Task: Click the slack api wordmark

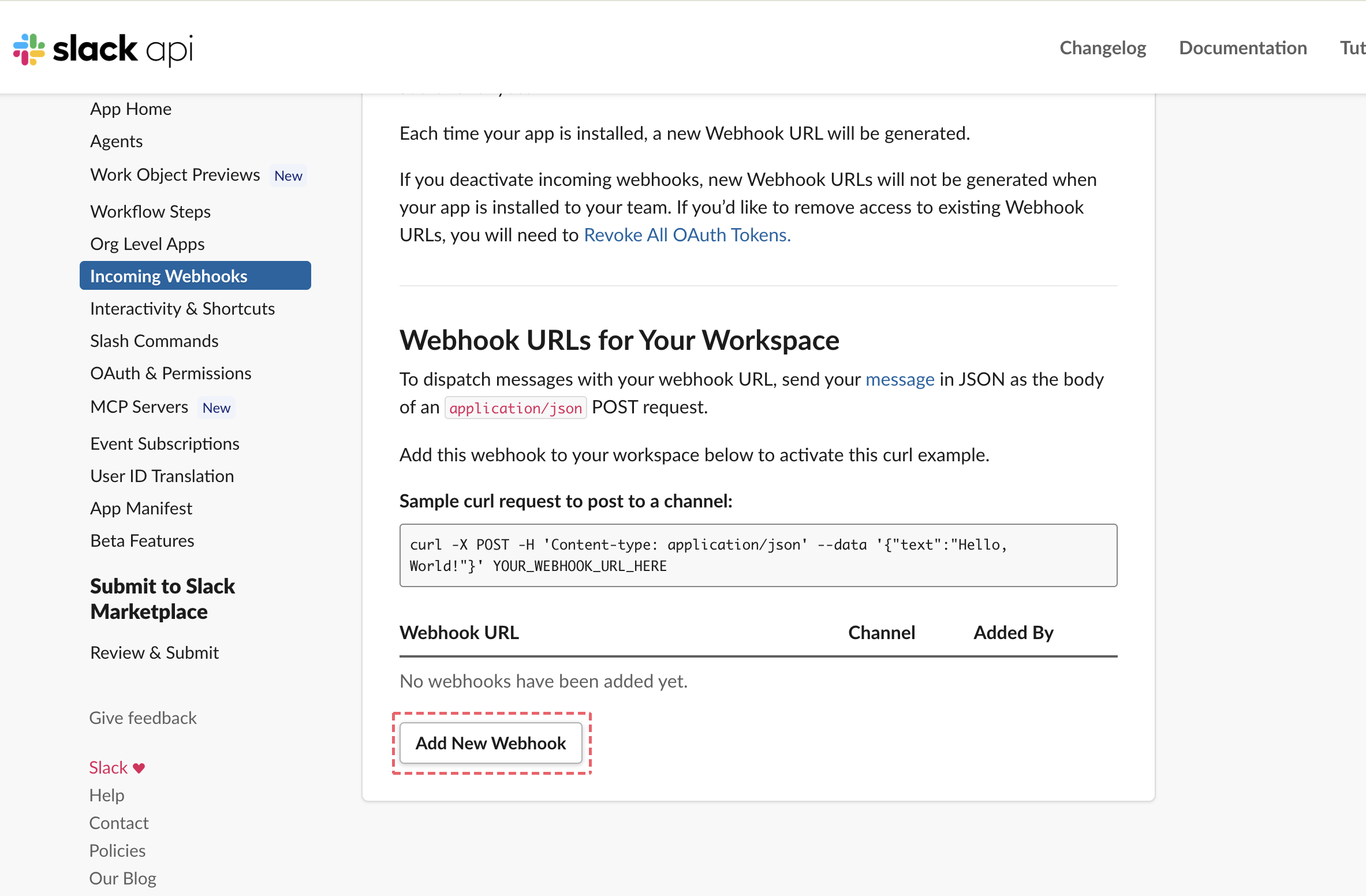Action: coord(123,49)
